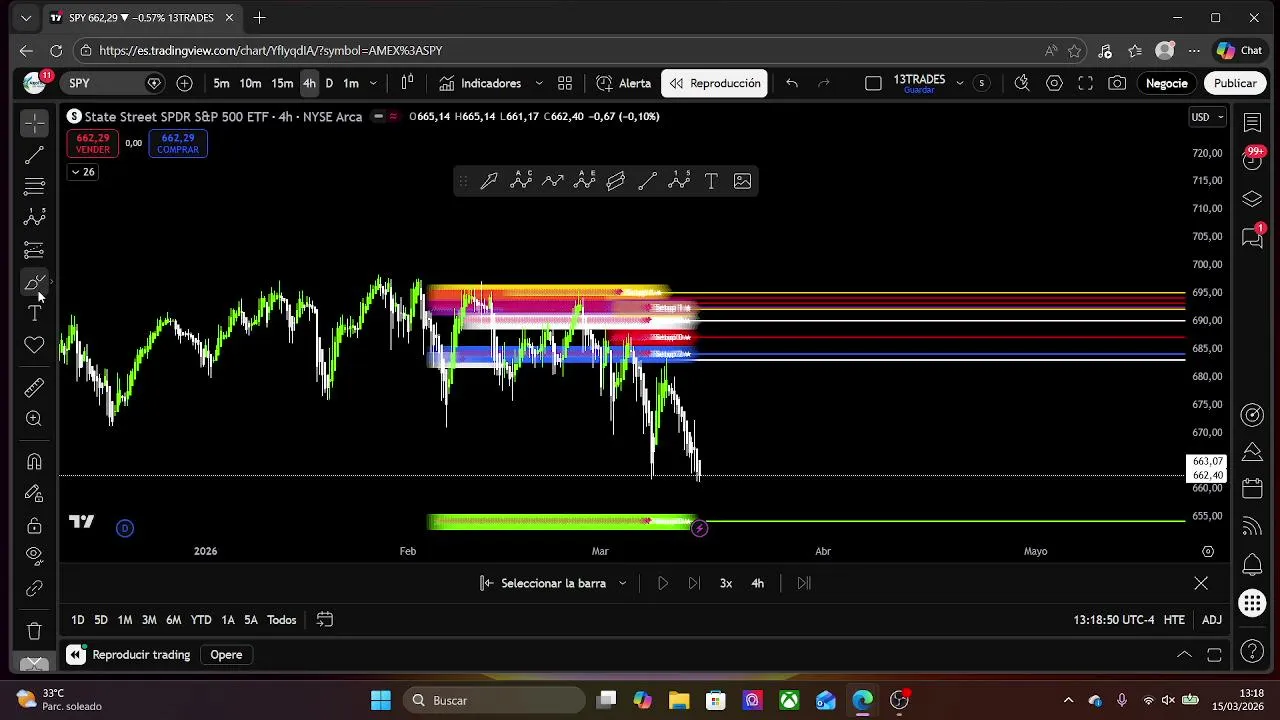Select the YTD date range

click(201, 620)
